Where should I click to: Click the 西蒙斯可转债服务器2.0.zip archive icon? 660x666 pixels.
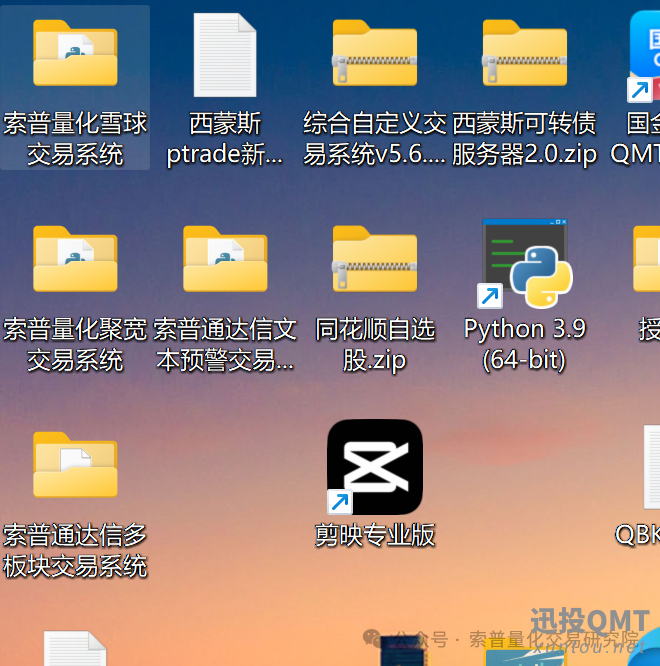point(525,53)
